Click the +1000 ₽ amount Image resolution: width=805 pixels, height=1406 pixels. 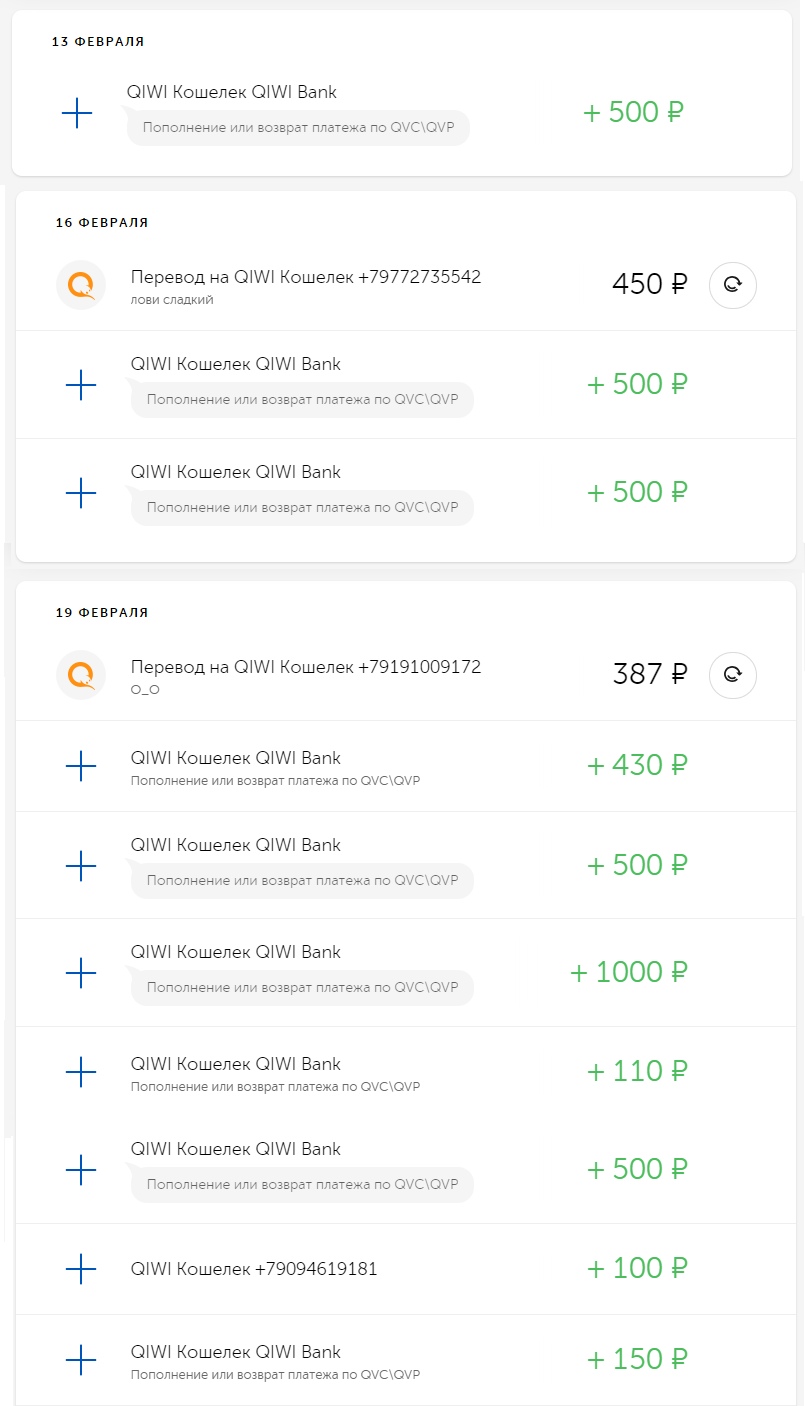[629, 972]
